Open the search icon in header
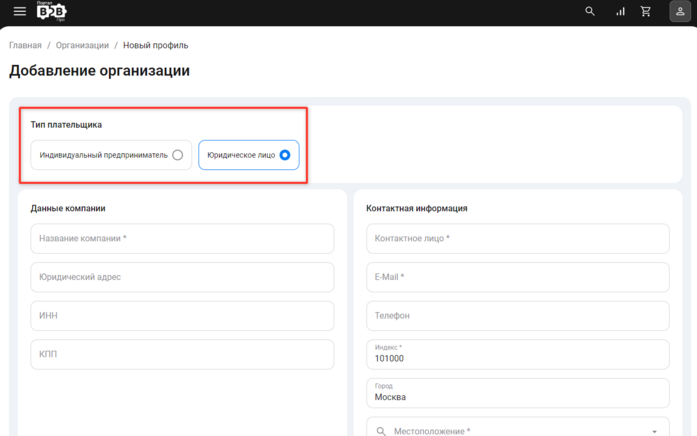 tap(590, 12)
